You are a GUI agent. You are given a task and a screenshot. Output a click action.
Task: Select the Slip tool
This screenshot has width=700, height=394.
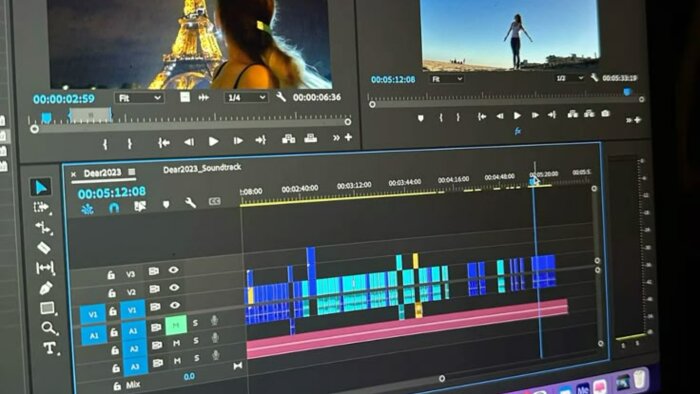click(45, 268)
